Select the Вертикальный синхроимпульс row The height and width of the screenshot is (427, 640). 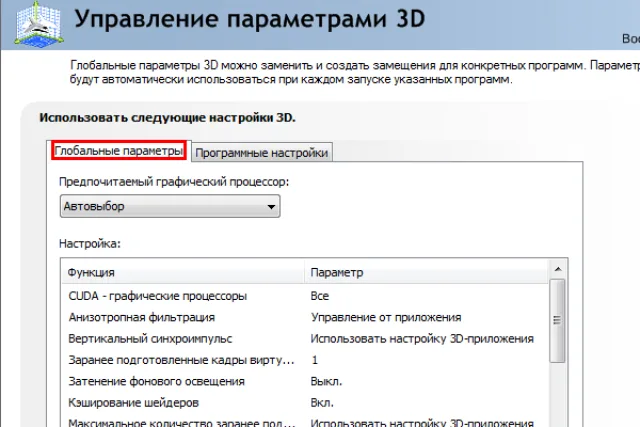(x=305, y=338)
